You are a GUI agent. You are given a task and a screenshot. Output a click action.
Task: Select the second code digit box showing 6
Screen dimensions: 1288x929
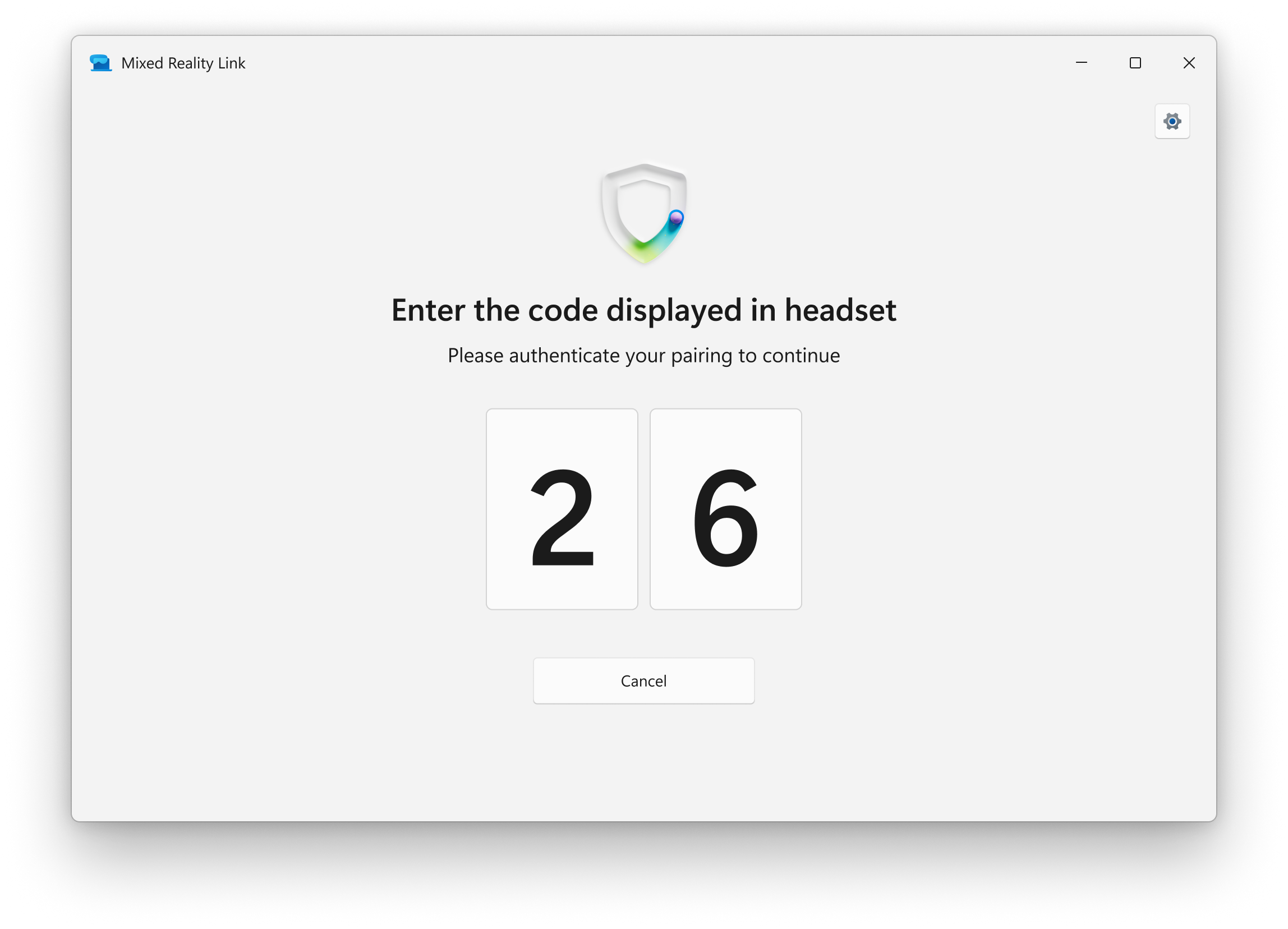tap(726, 509)
